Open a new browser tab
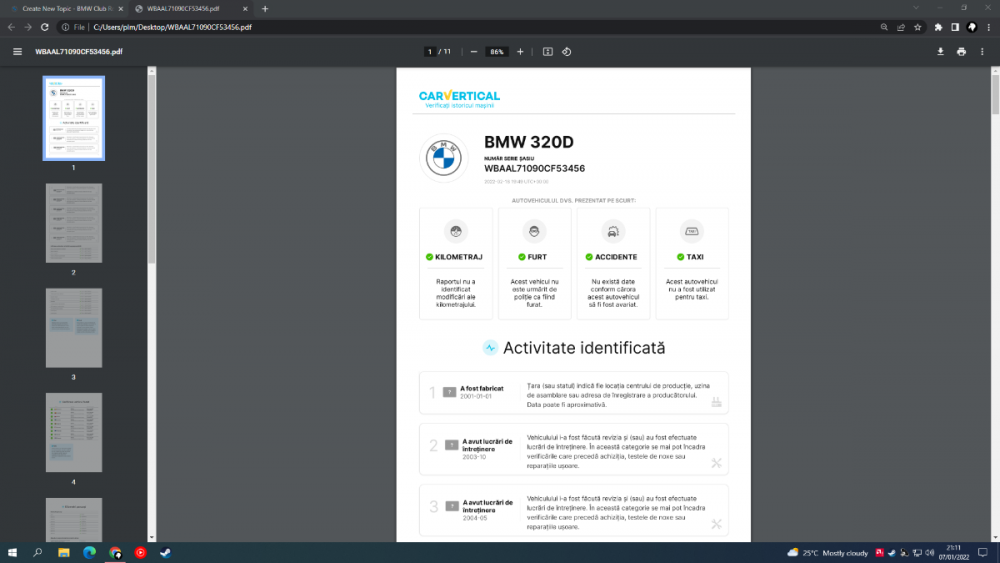 coord(265,9)
